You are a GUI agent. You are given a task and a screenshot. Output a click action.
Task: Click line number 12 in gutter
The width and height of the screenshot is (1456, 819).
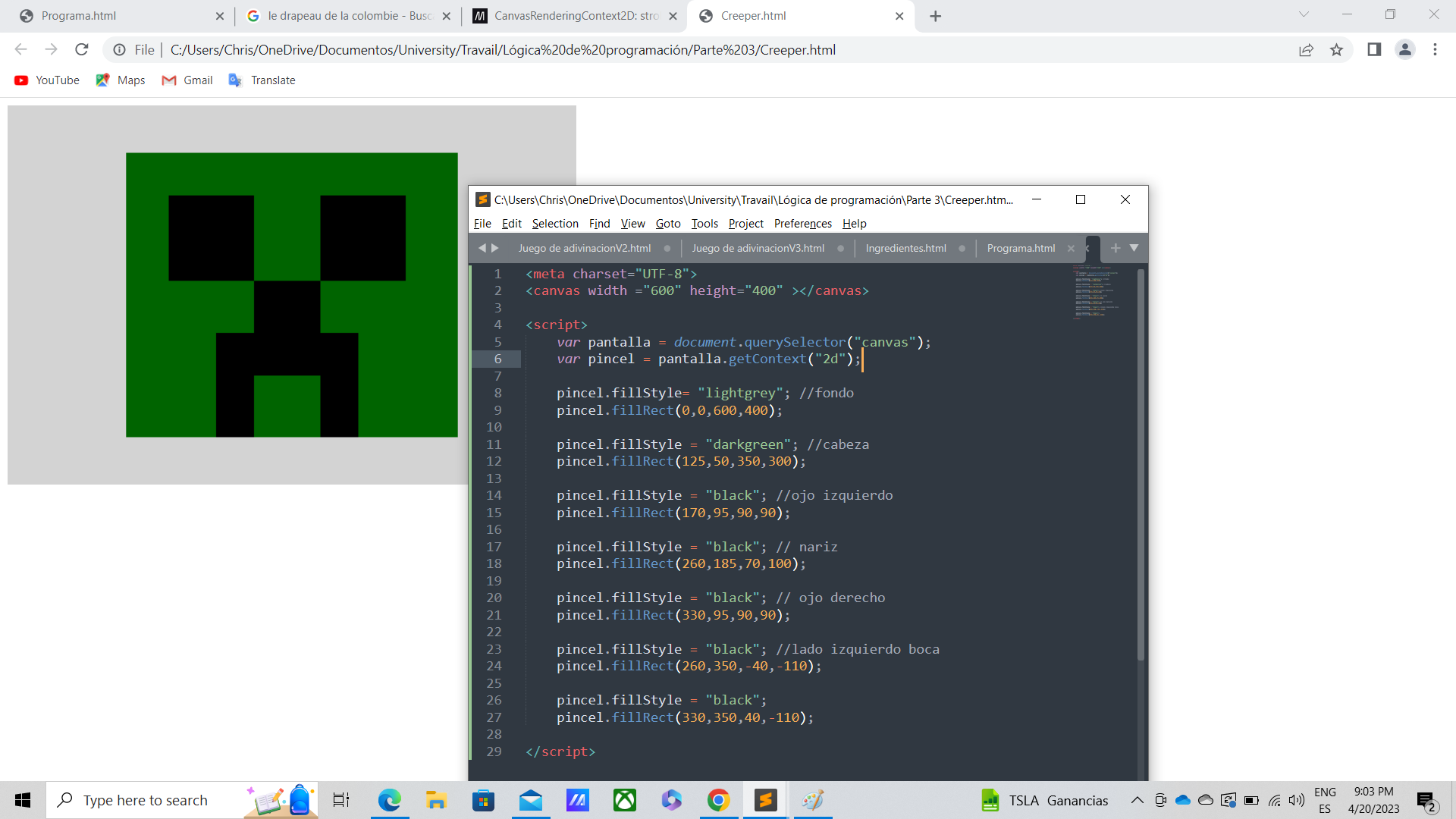(494, 461)
